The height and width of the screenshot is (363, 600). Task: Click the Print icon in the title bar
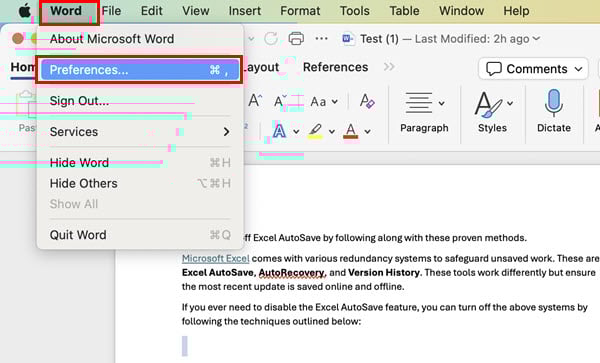pos(296,39)
